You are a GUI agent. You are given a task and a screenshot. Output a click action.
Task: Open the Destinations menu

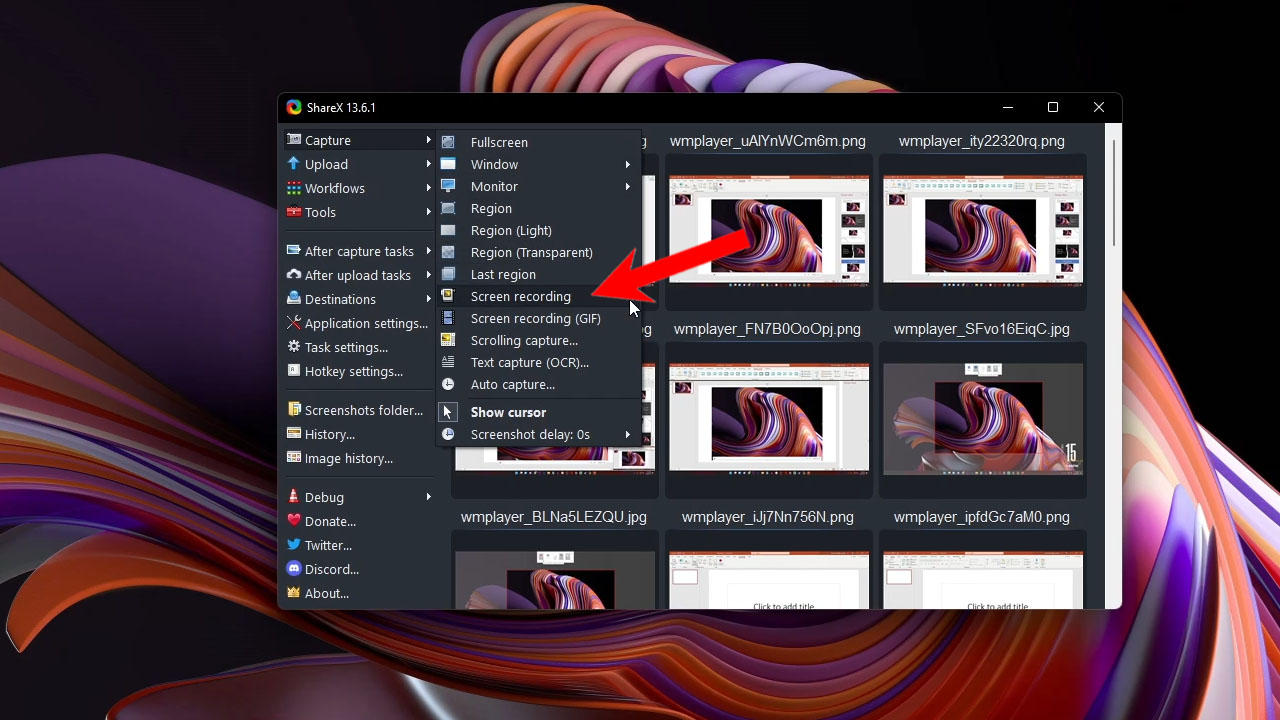click(340, 299)
